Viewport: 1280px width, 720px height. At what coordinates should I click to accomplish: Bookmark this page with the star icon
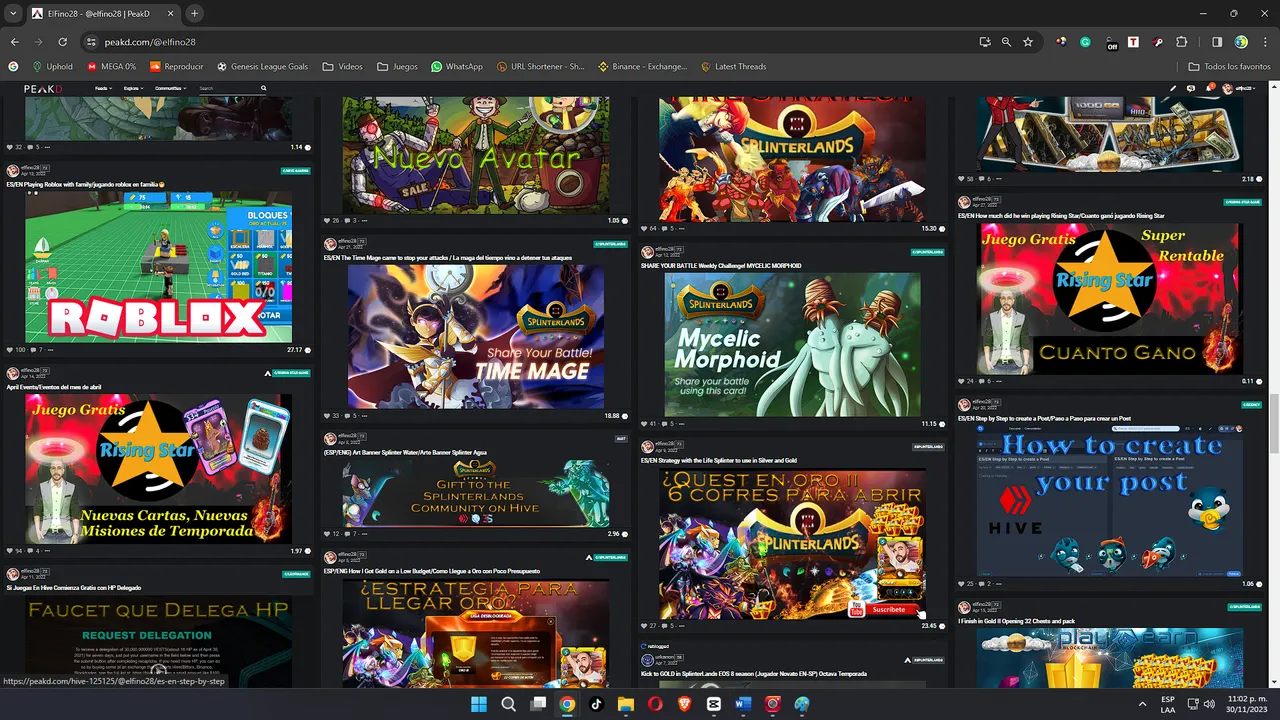pos(1027,42)
